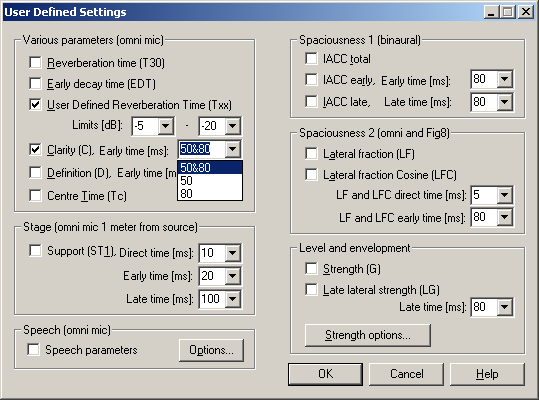Click the Strength options... button

coord(368,335)
